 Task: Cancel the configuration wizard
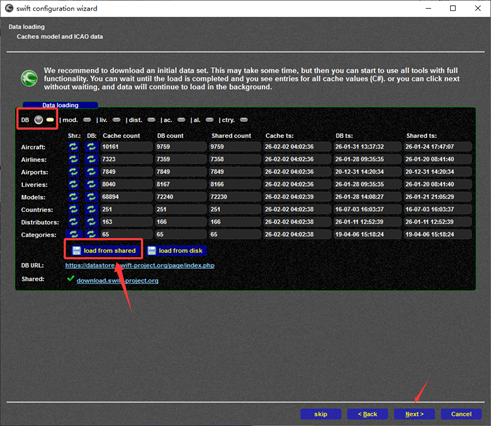pos(461,414)
